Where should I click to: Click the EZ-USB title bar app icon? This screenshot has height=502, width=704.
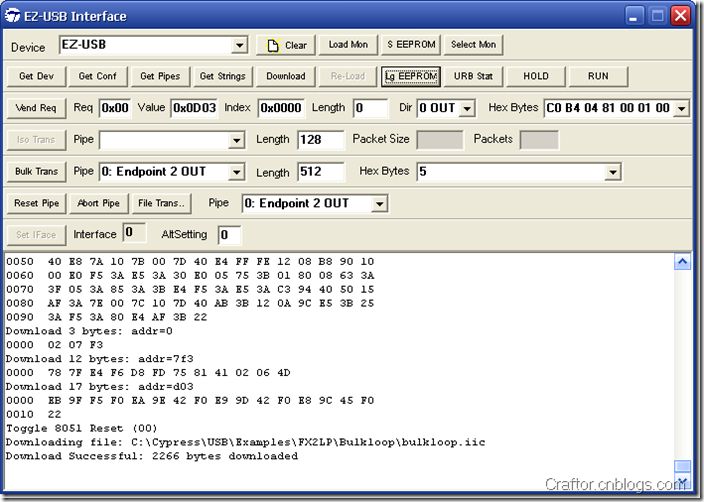[x=13, y=16]
